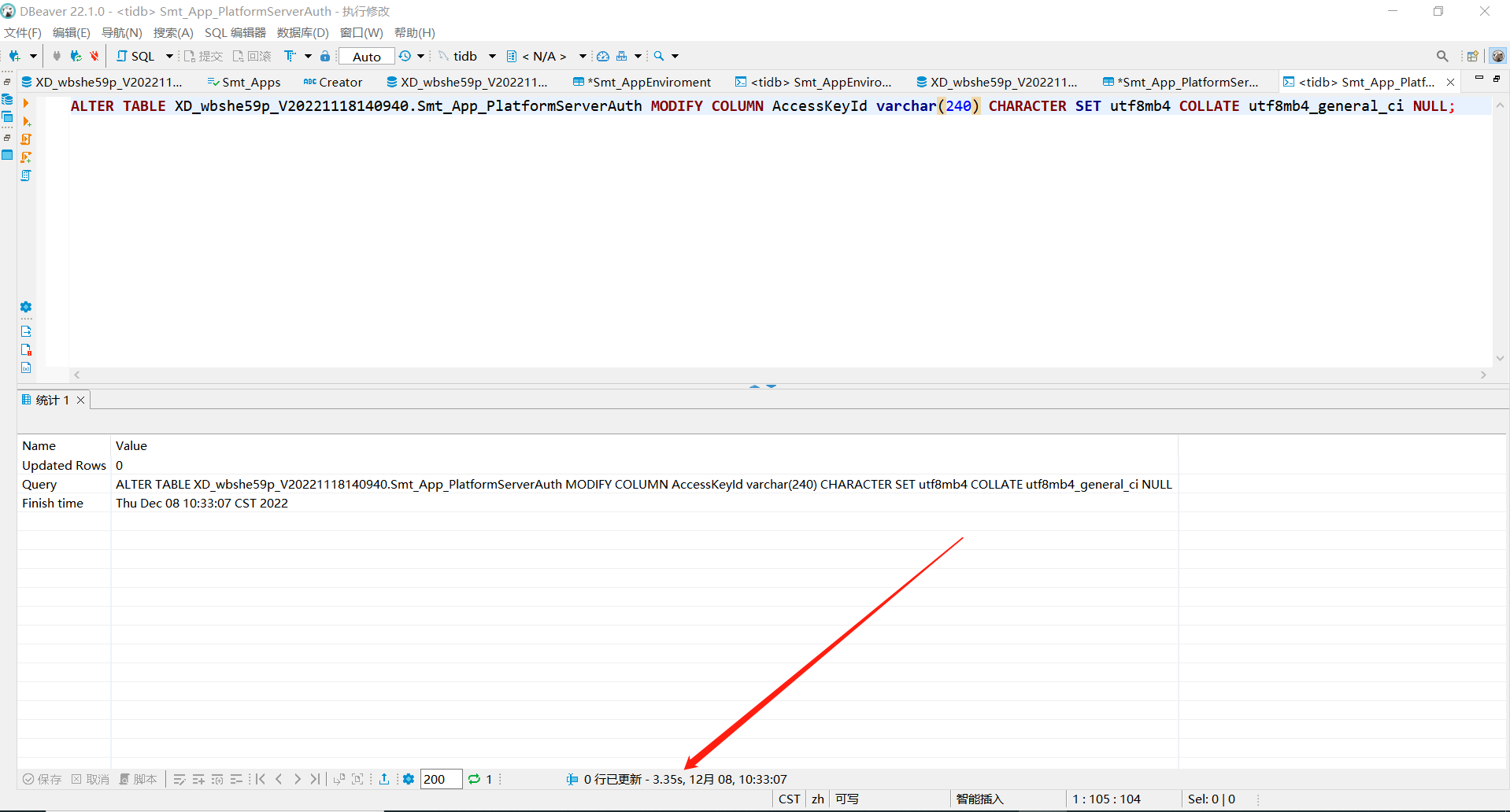Click the duplicate row icon in results toolbar

217,779
